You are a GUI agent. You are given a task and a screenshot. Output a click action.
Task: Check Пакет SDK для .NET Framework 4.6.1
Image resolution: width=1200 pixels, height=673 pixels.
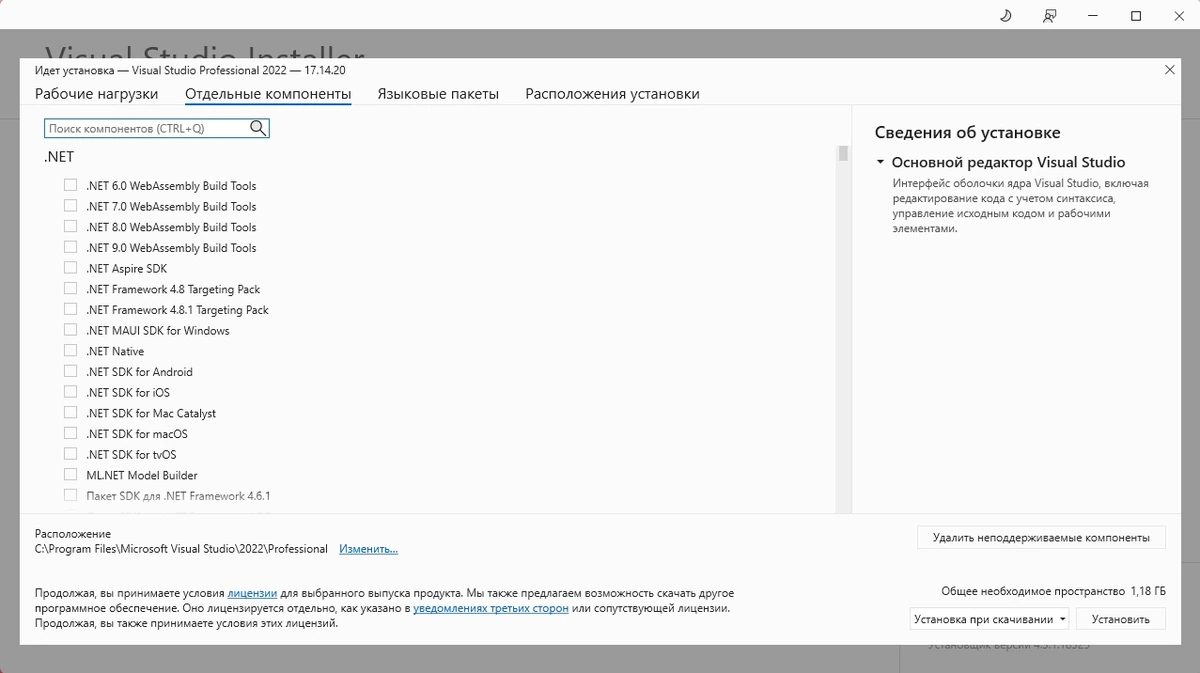tap(70, 495)
